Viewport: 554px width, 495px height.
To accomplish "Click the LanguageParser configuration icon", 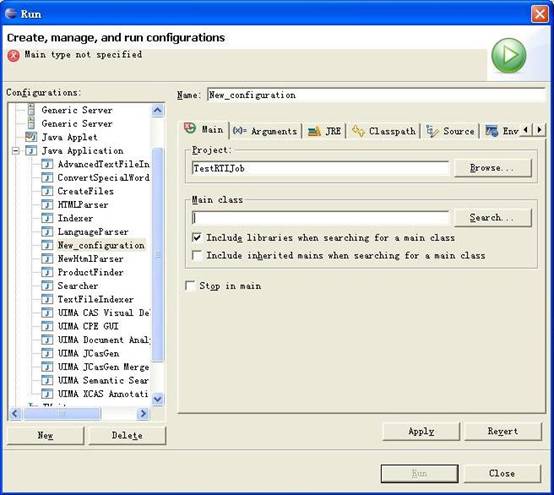I will click(47, 232).
